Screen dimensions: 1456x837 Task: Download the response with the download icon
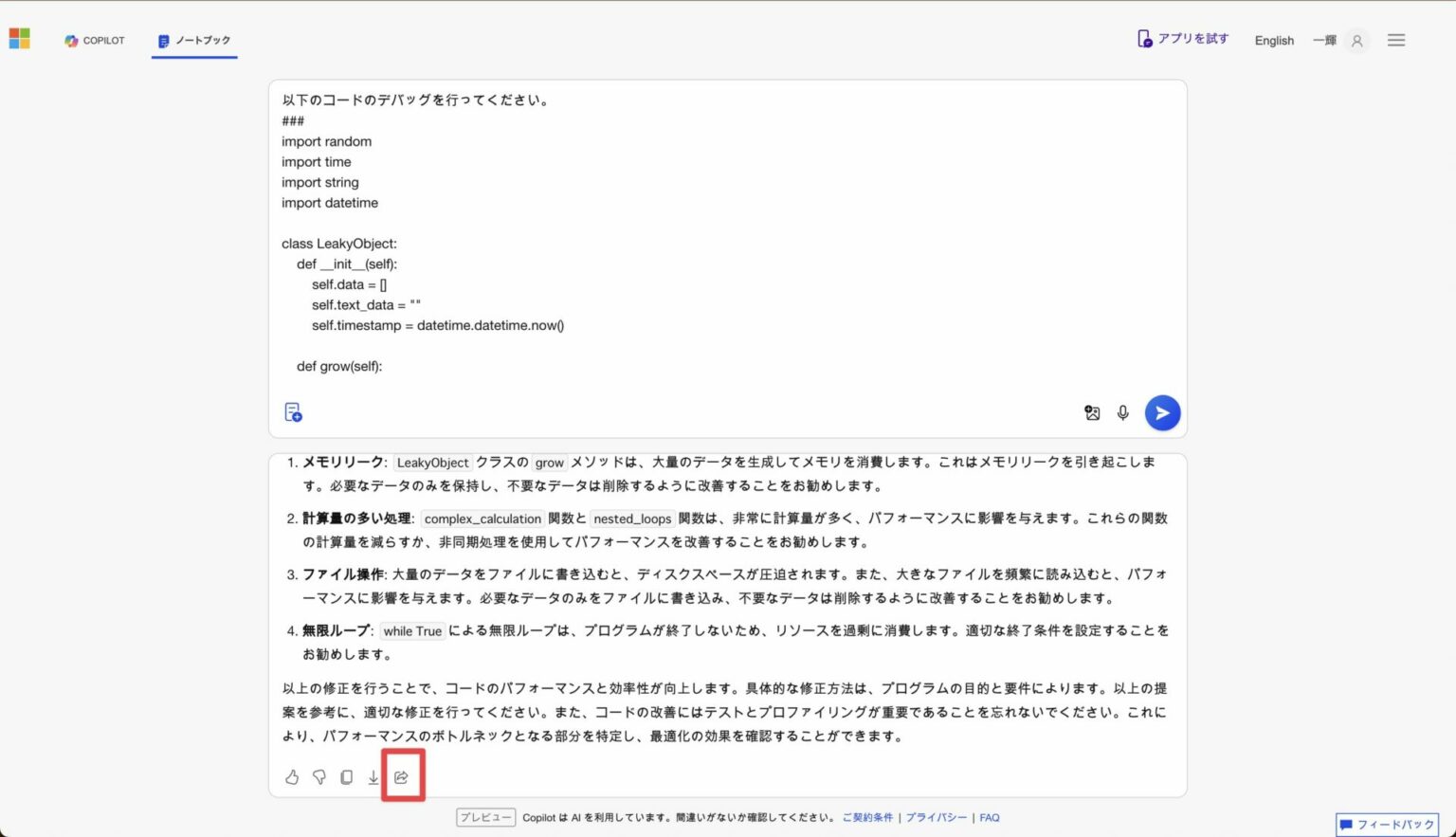coord(373,776)
